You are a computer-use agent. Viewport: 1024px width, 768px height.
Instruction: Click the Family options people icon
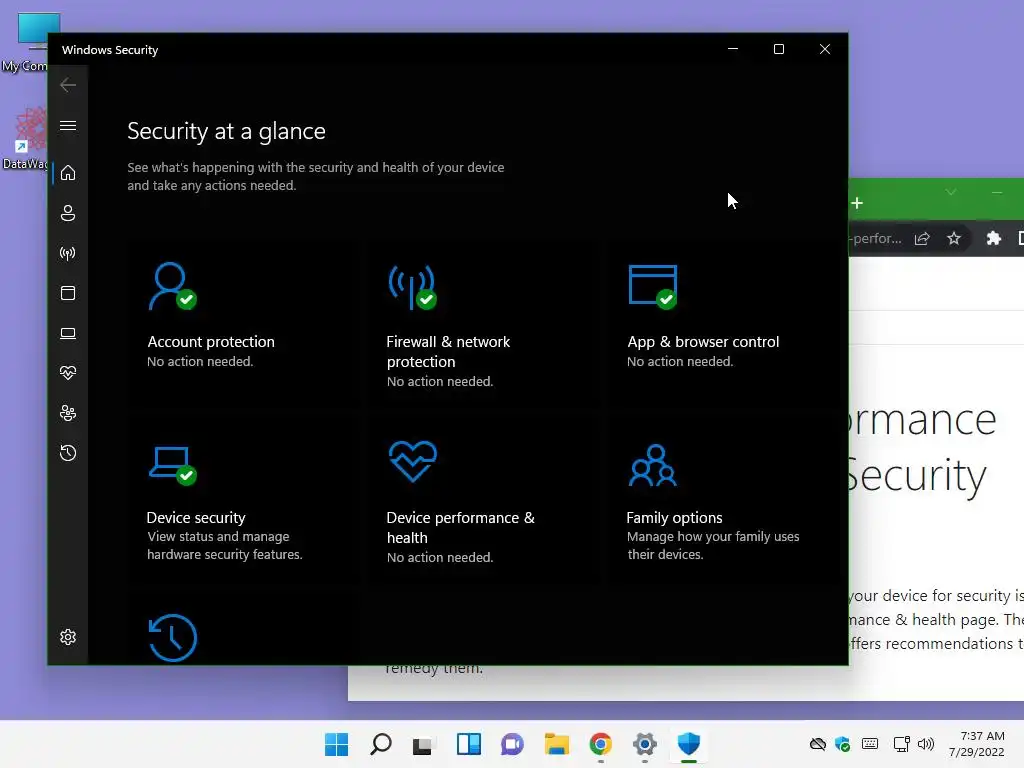tap(652, 465)
